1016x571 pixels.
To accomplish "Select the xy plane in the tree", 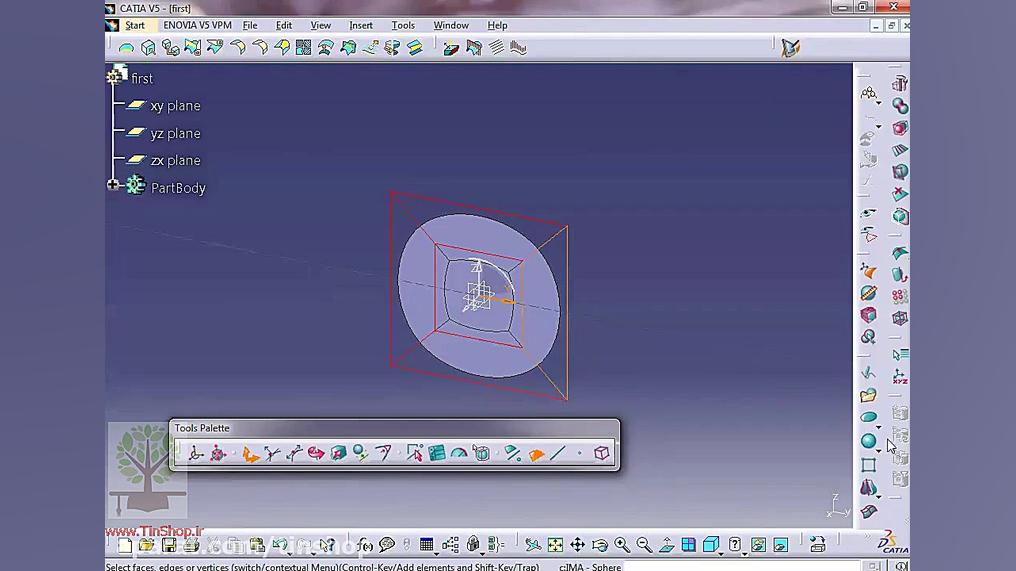I will [175, 106].
